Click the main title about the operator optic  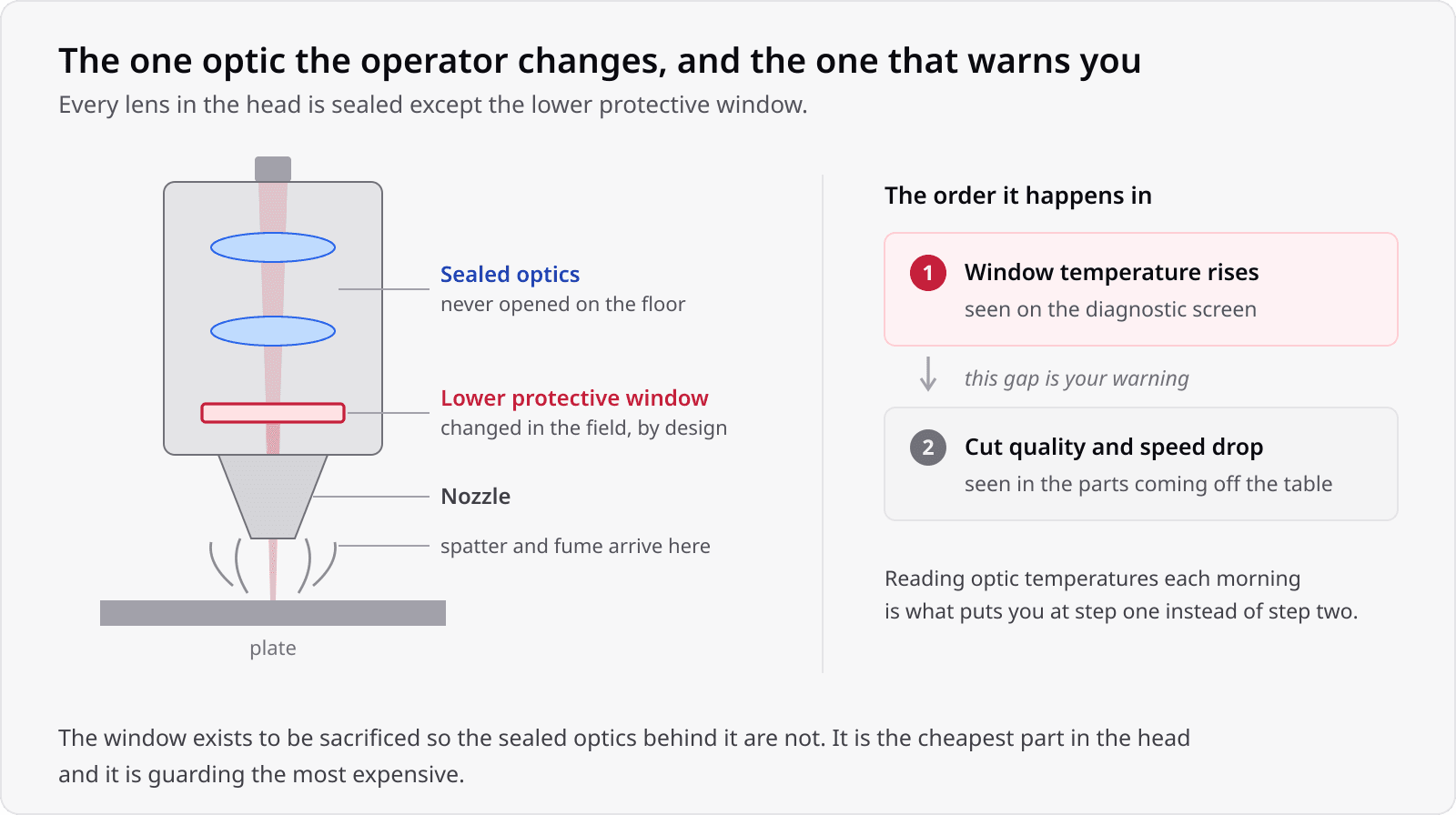coord(600,61)
